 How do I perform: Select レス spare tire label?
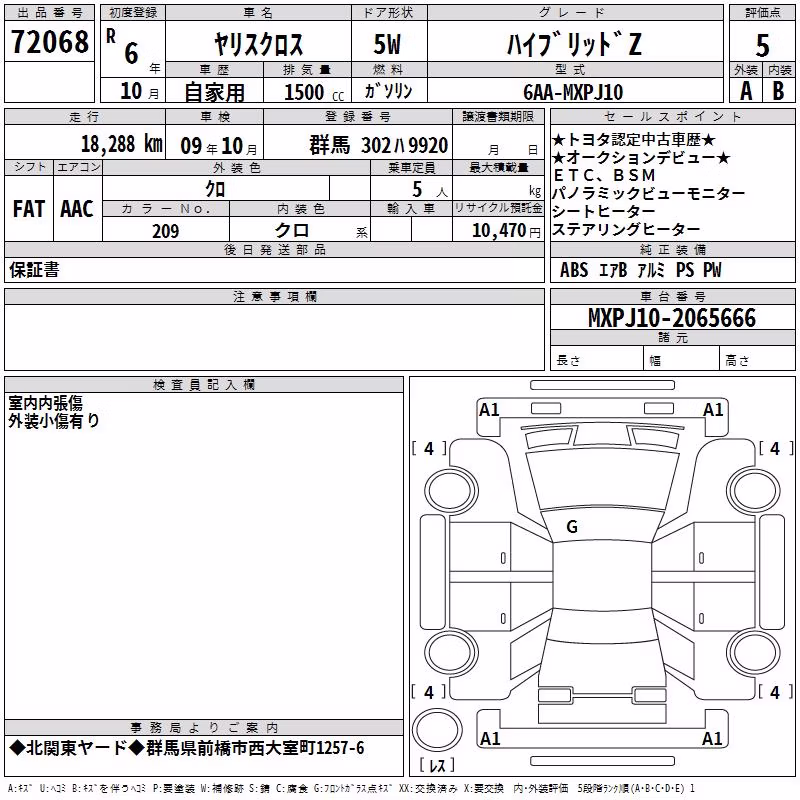(437, 765)
